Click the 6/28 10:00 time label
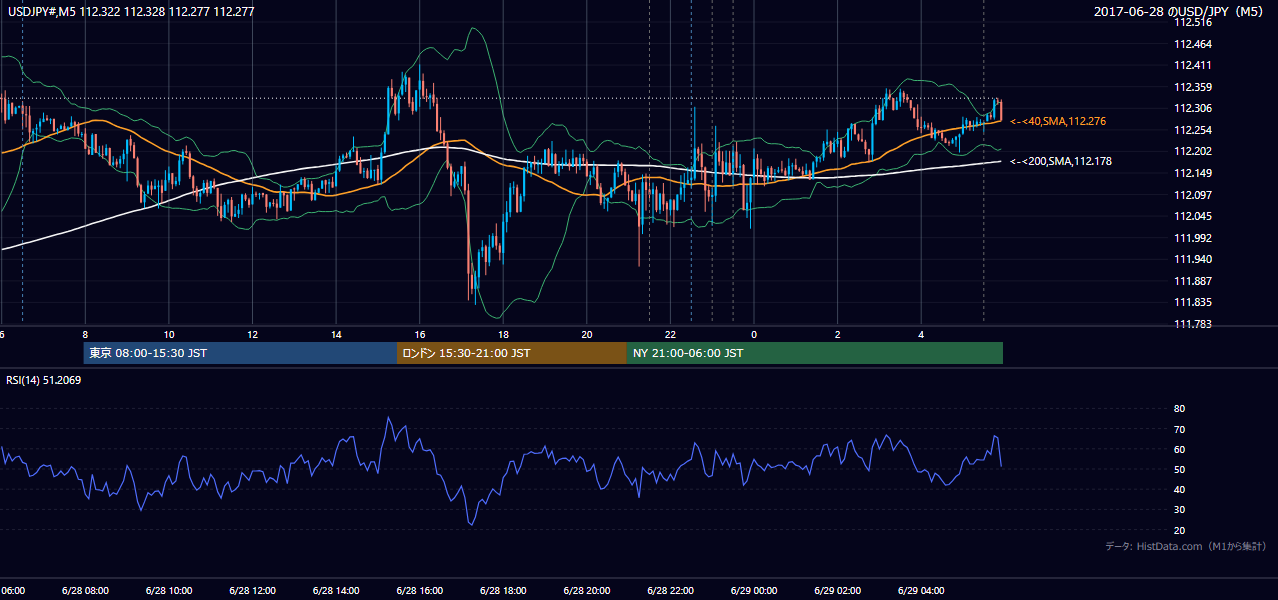This screenshot has width=1278, height=600. (x=168, y=590)
